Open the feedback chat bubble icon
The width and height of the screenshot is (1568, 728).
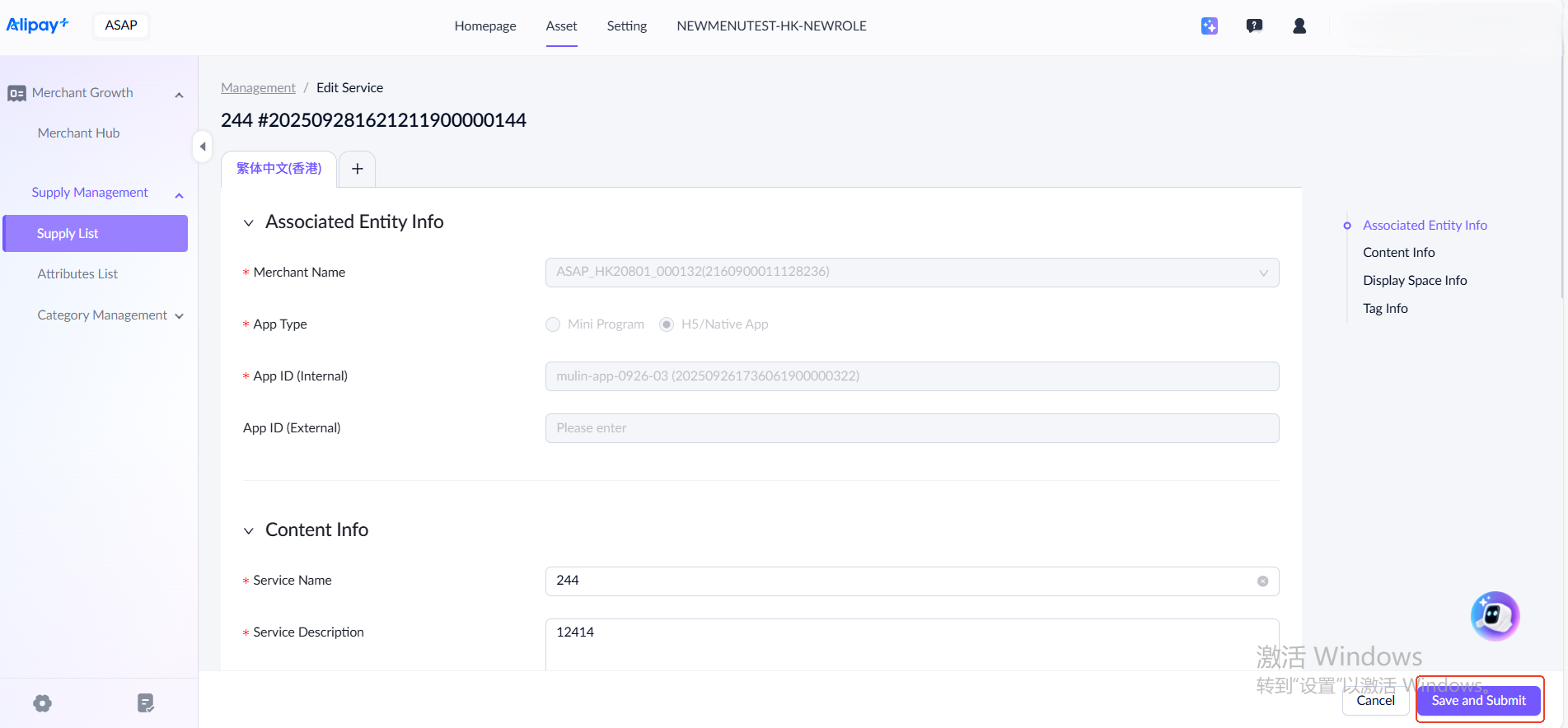1254,26
